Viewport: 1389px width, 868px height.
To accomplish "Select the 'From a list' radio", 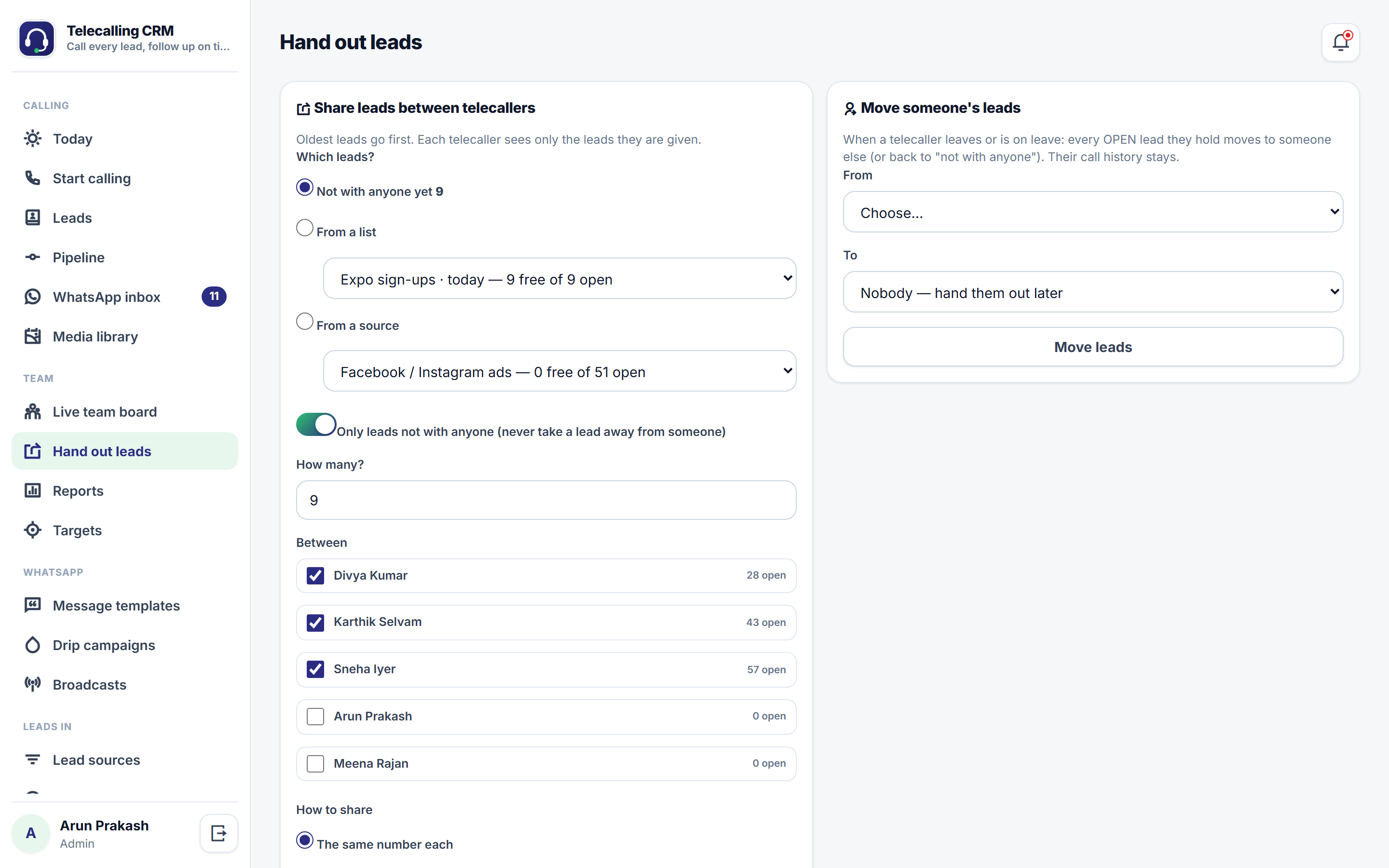I will point(305,228).
